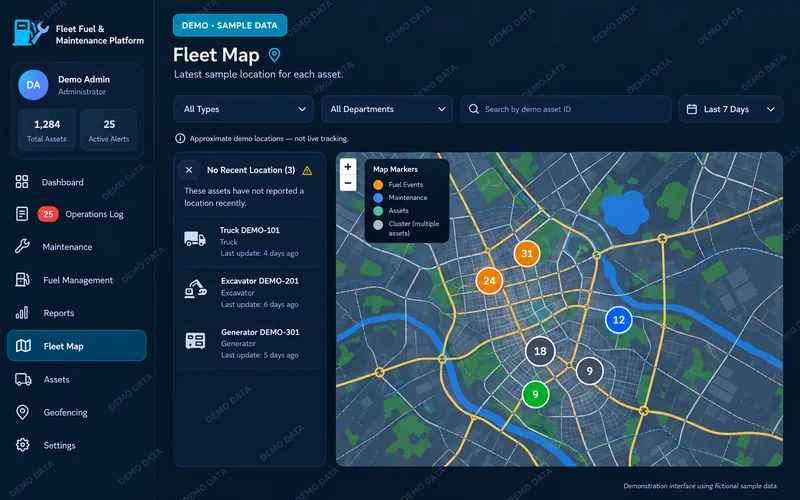This screenshot has height=500, width=800.
Task: Click the Settings gear icon
Action: pos(22,445)
